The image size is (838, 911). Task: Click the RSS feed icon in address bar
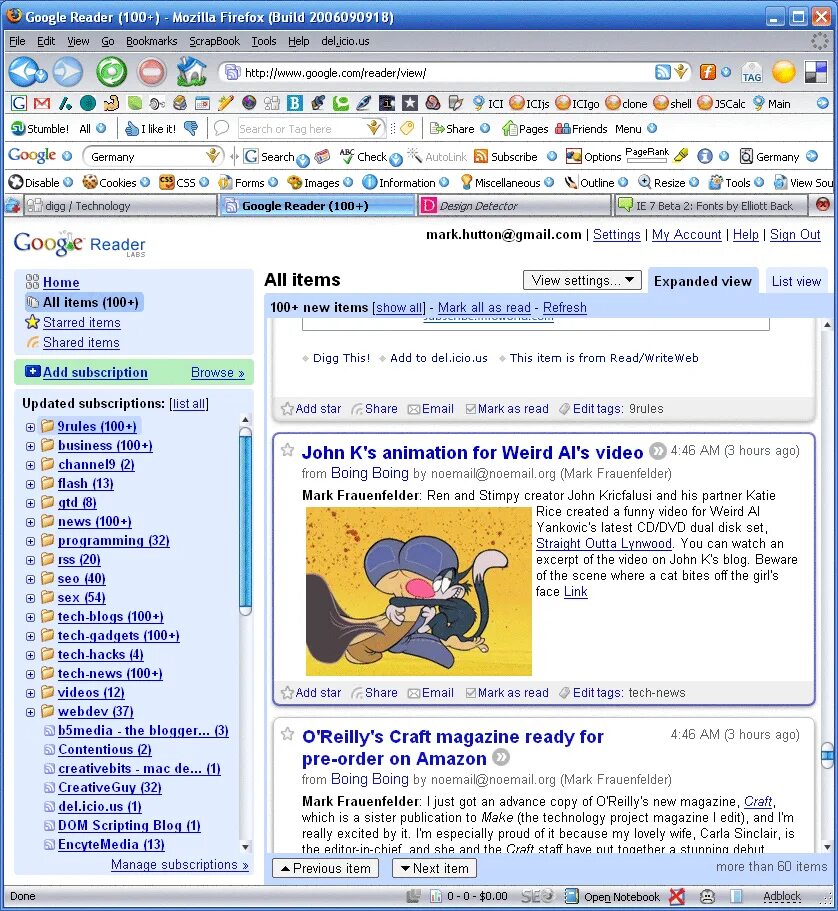click(662, 72)
